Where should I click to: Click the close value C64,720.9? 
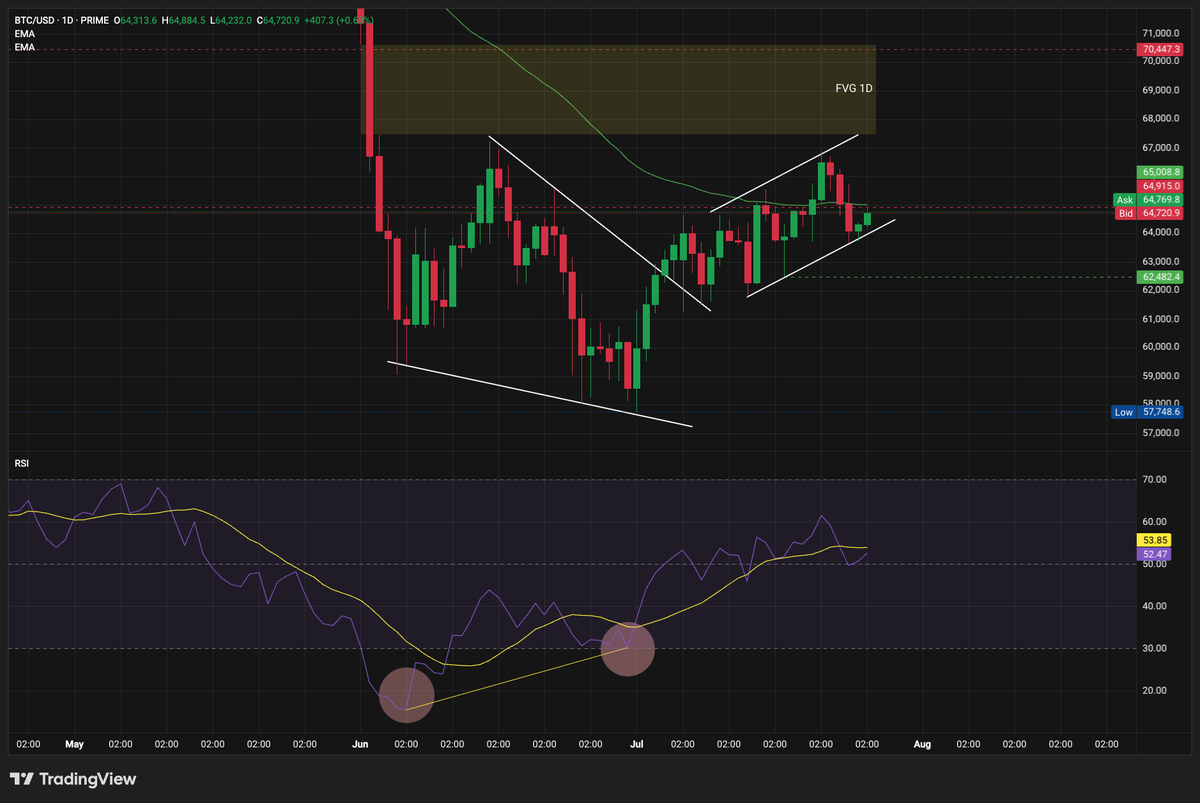(279, 20)
